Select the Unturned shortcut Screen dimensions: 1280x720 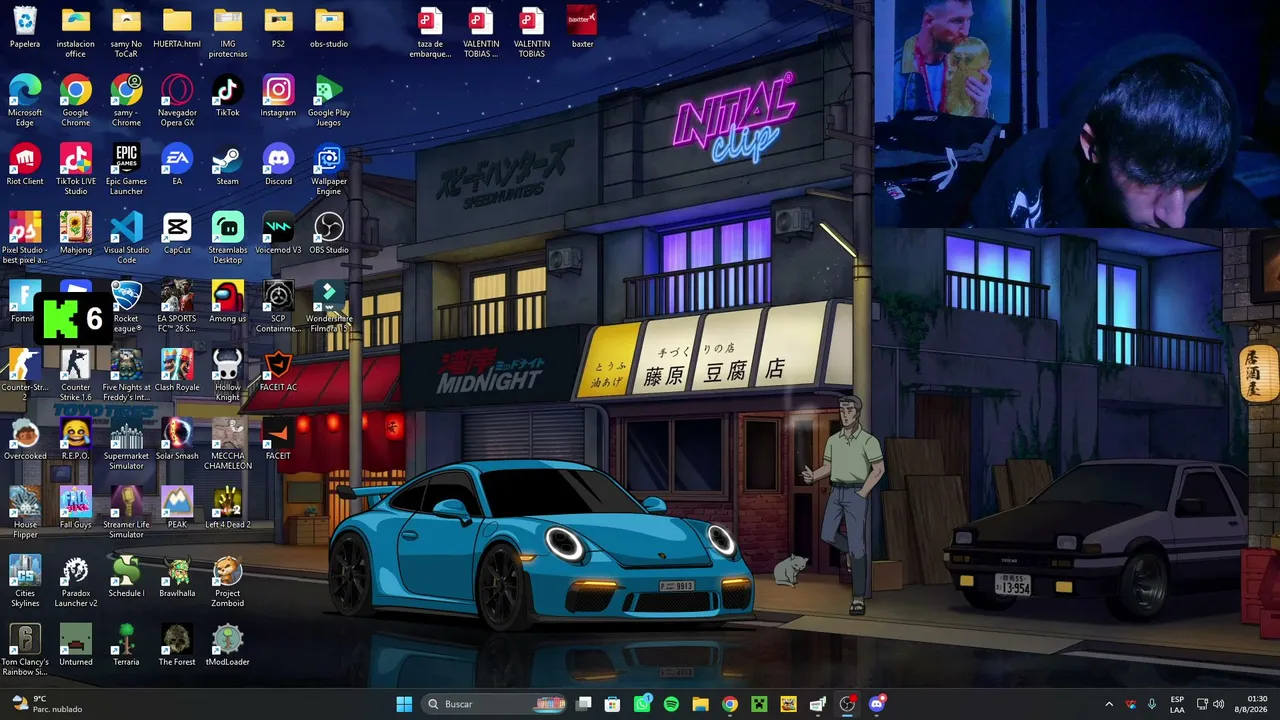[x=75, y=645]
